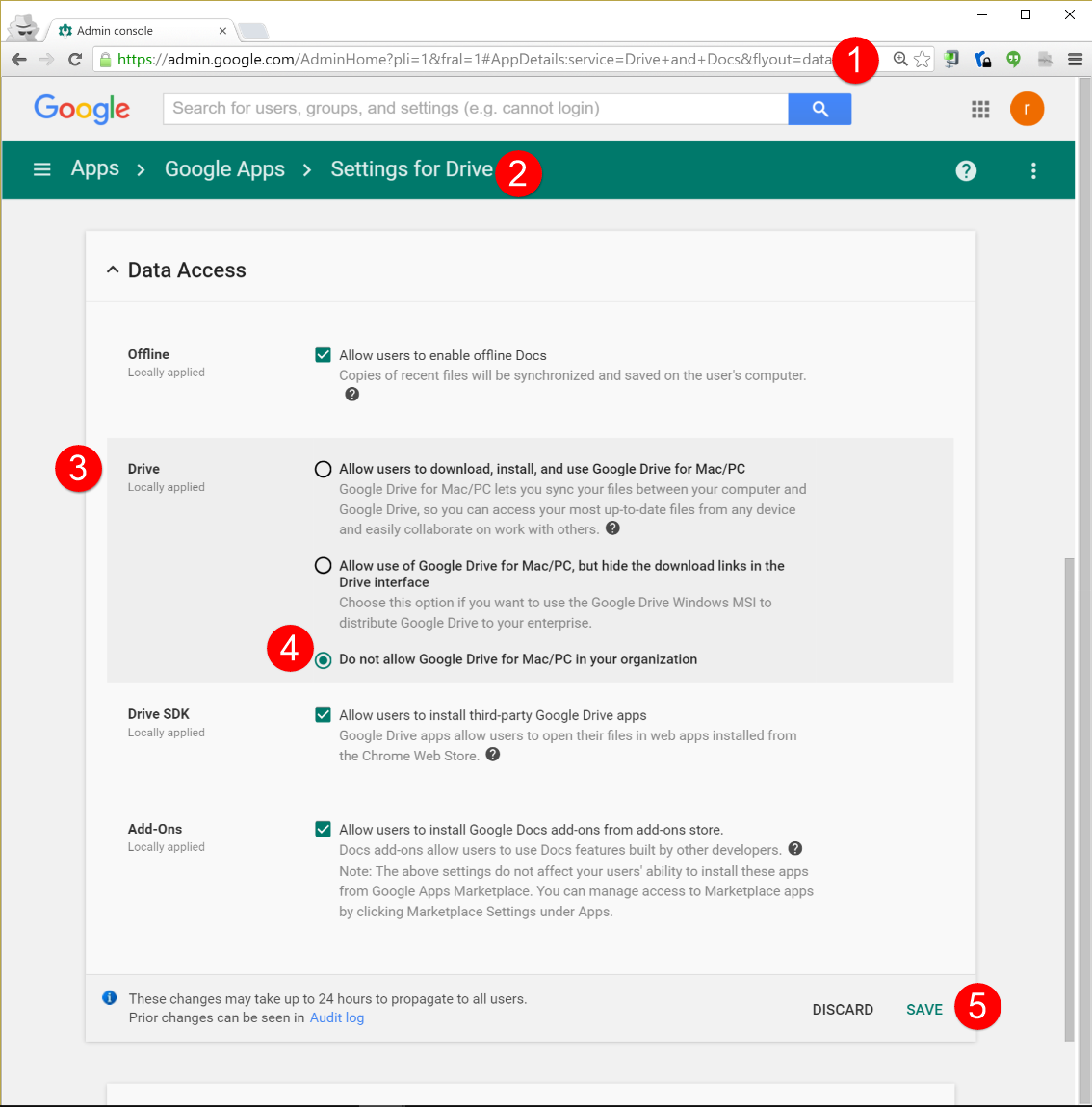This screenshot has height=1107, width=1092.
Task: Open the orange account avatar
Action: click(1027, 109)
